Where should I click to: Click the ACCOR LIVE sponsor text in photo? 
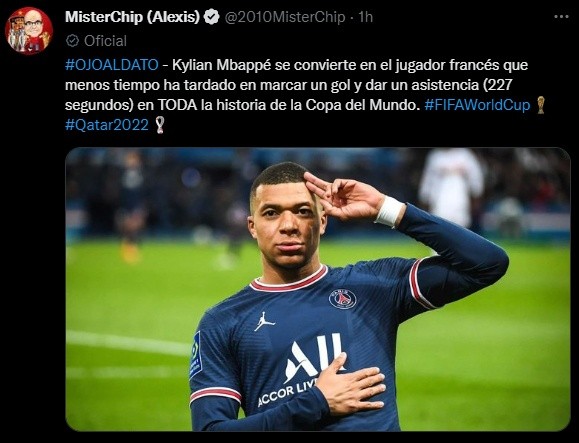click(x=287, y=393)
